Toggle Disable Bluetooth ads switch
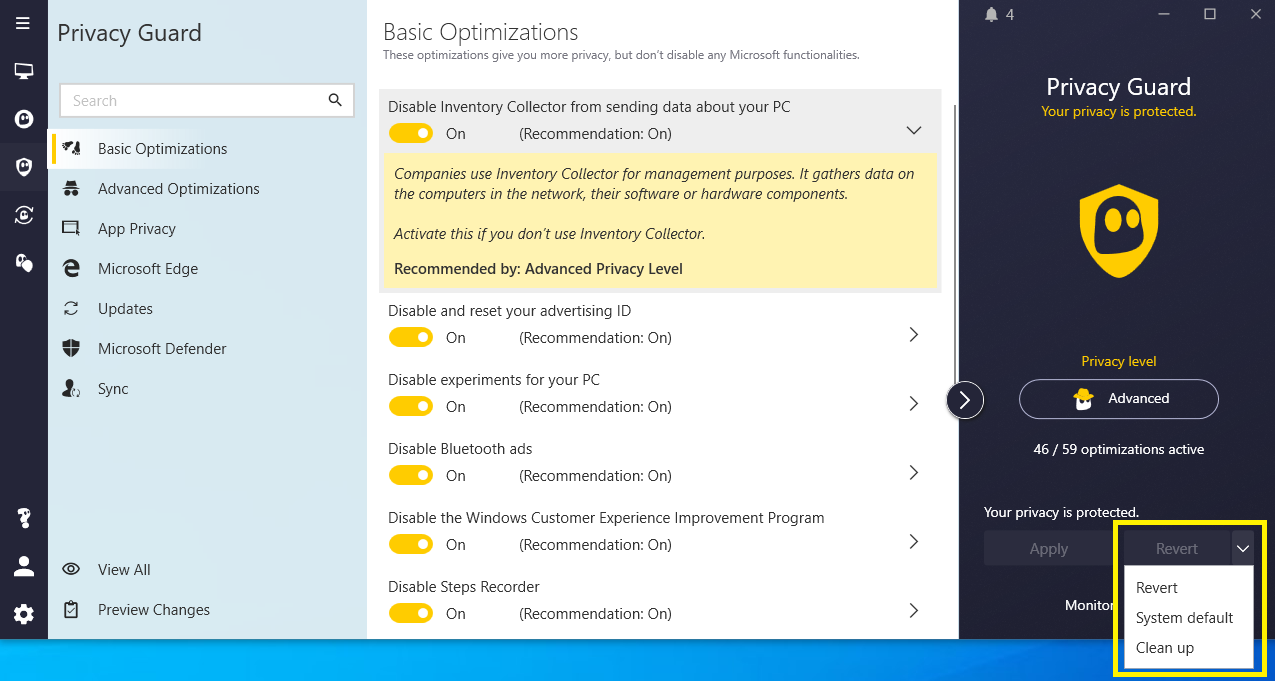The height and width of the screenshot is (681, 1275). (x=411, y=475)
